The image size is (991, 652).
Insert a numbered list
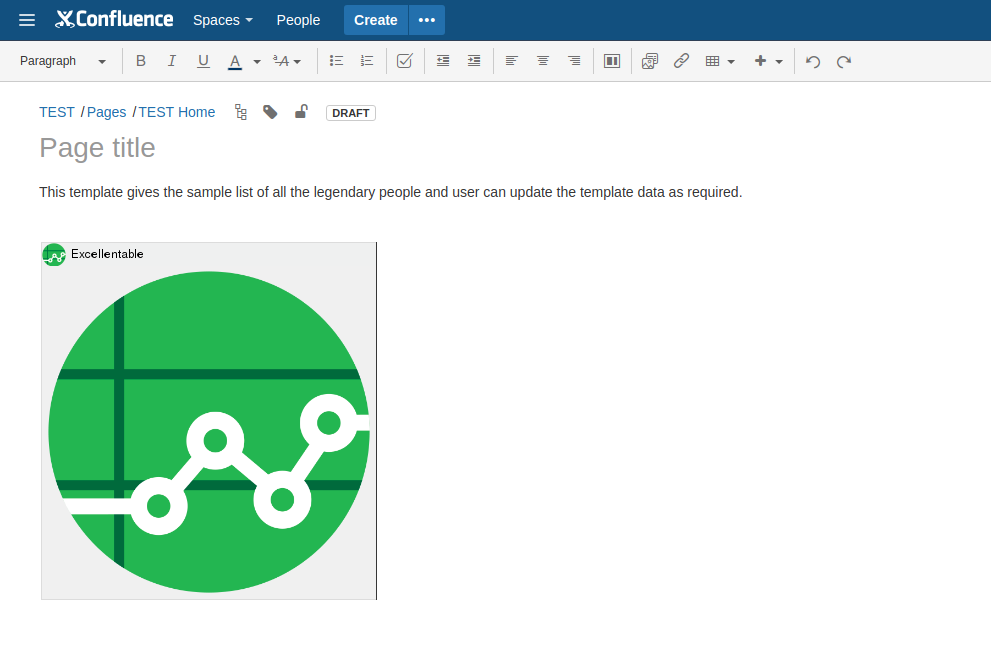[x=366, y=61]
